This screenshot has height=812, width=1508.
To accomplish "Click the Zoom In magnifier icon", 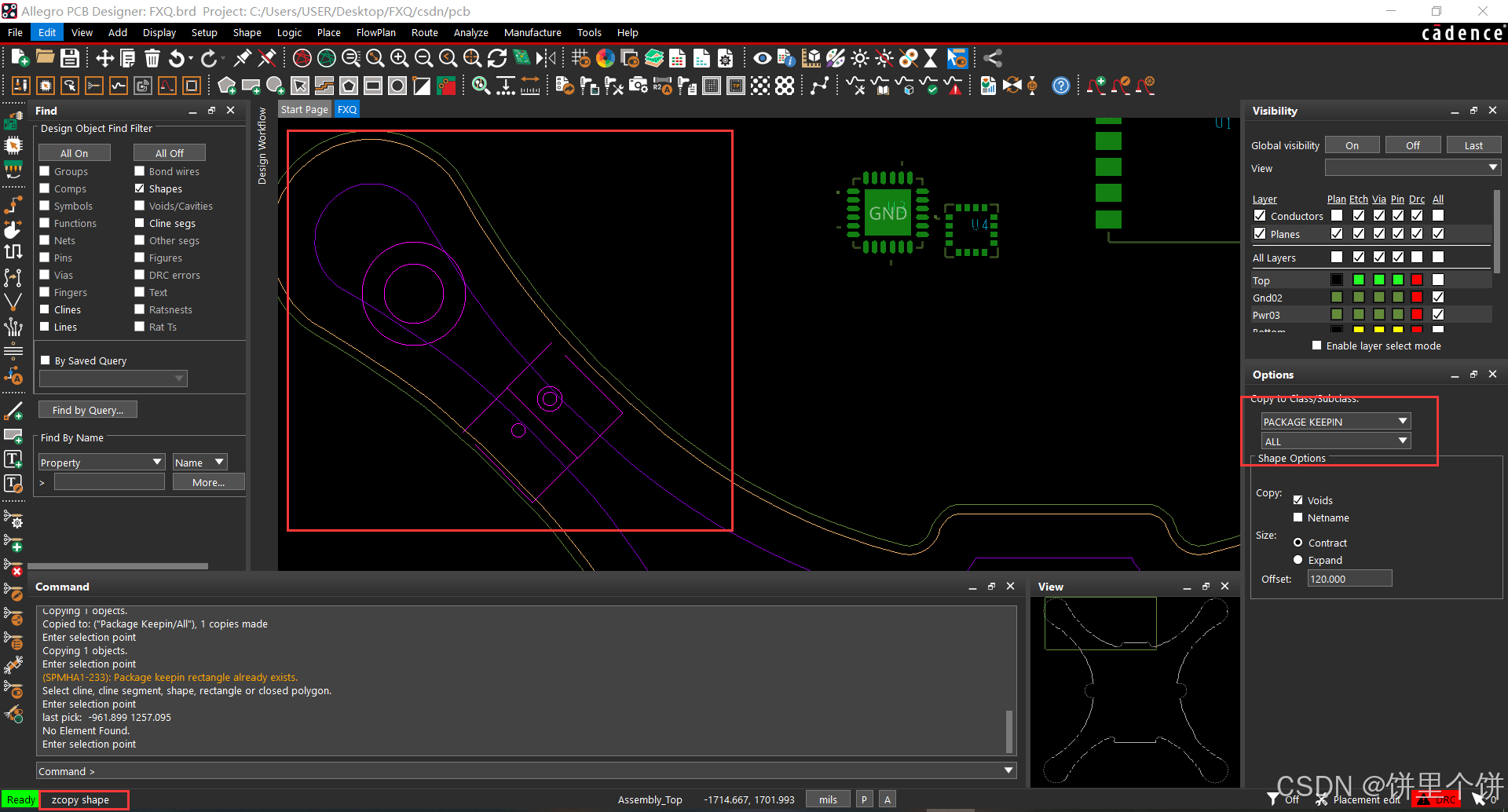I will point(399,58).
